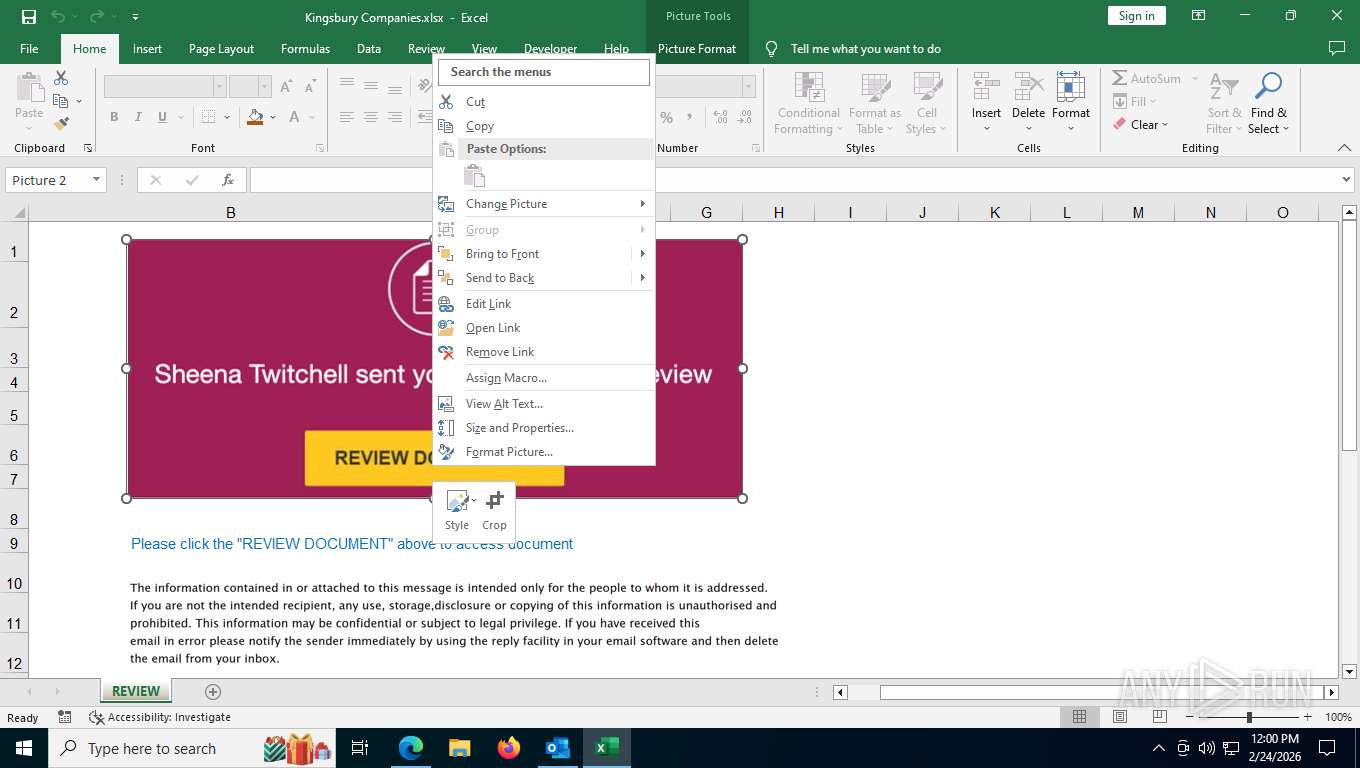Click the Crop button on mini toolbar
Image resolution: width=1360 pixels, height=768 pixels.
(494, 511)
